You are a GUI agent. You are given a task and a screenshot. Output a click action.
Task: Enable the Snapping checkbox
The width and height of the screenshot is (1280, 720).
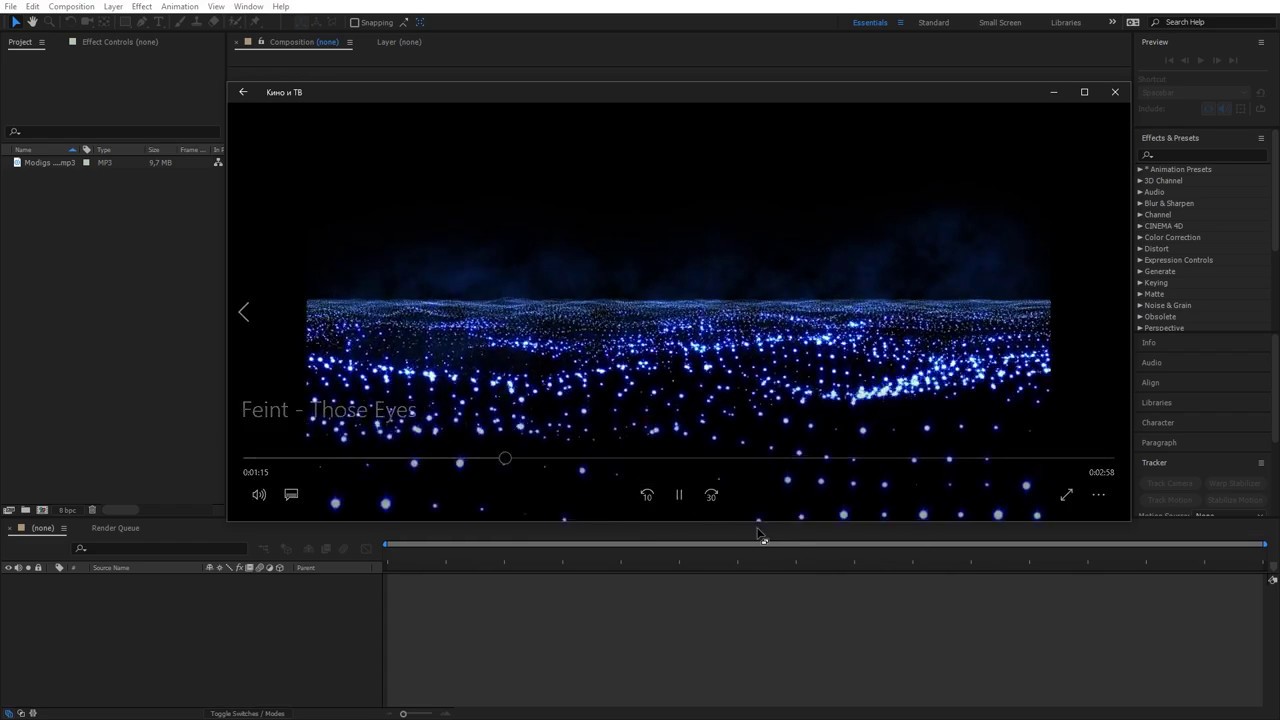(x=354, y=22)
